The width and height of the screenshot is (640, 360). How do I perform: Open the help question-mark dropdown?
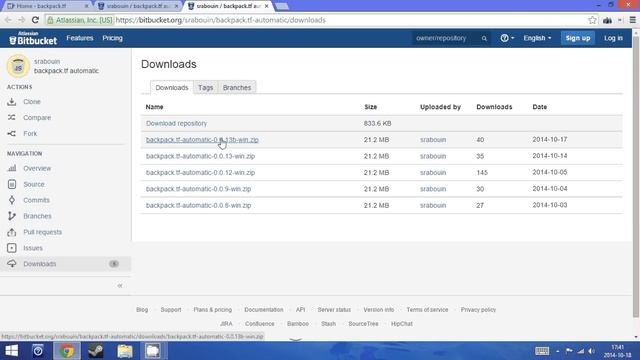(507, 38)
